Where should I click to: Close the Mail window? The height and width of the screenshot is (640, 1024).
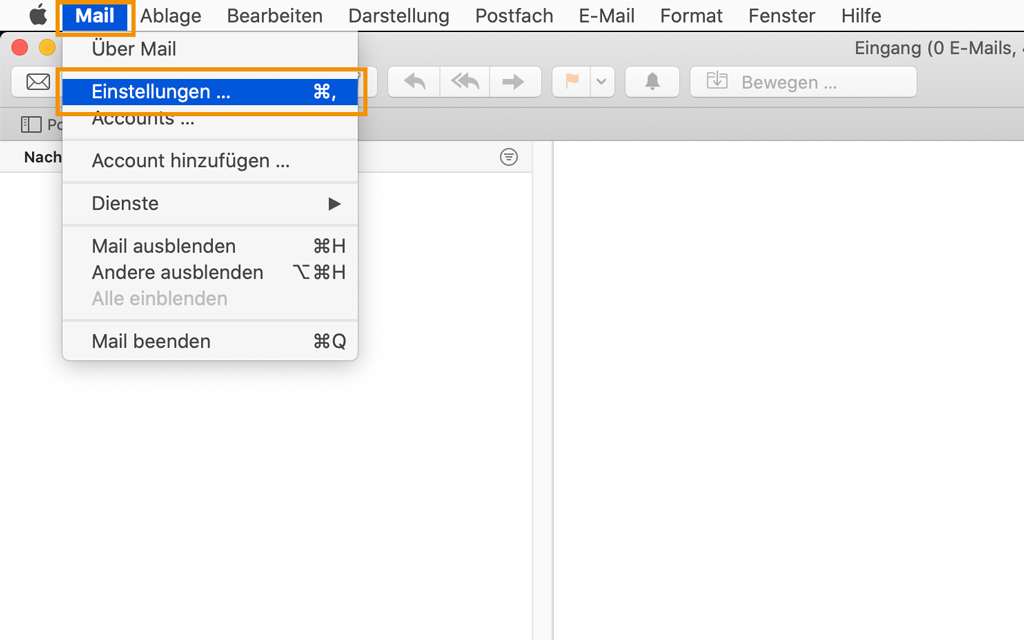pyautogui.click(x=20, y=47)
